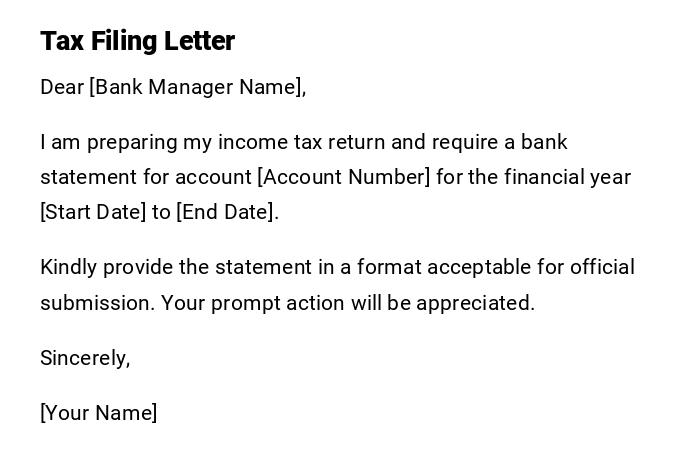Click the [Bank Manager Name] placeholder
Viewport: 700px width, 475px height.
click(x=197, y=87)
